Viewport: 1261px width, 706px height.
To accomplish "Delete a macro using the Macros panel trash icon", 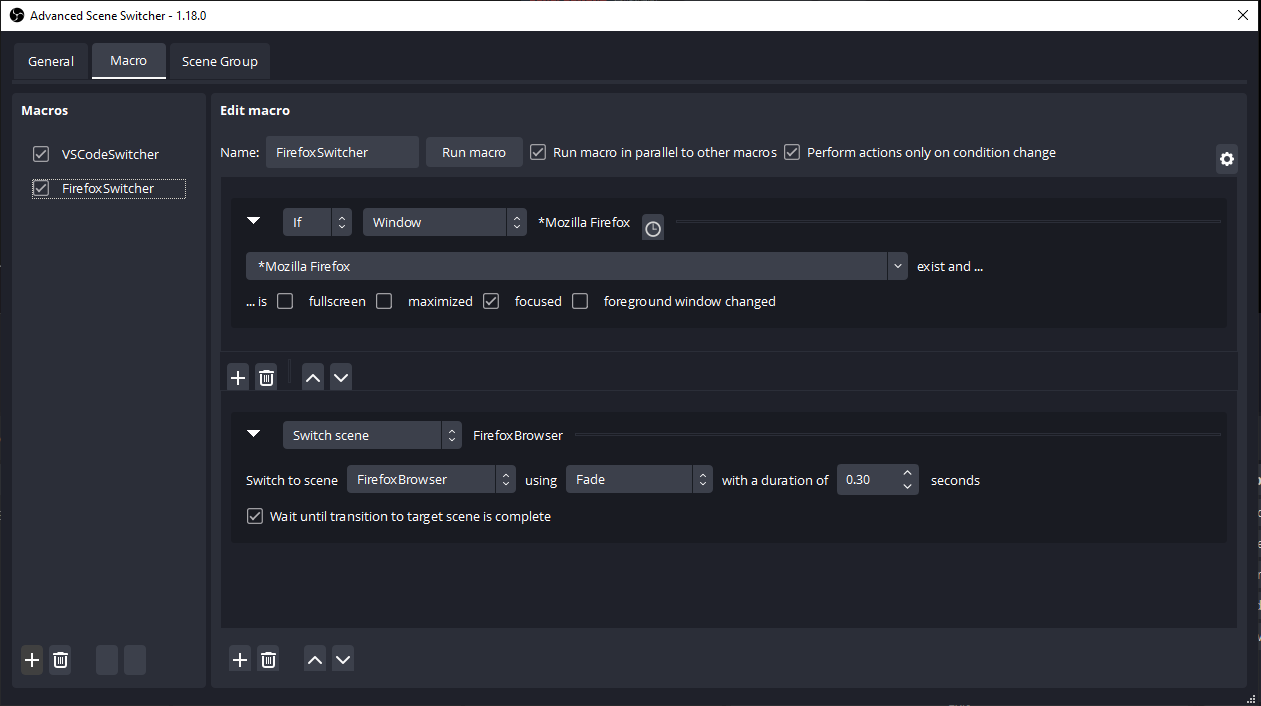I will (x=60, y=660).
